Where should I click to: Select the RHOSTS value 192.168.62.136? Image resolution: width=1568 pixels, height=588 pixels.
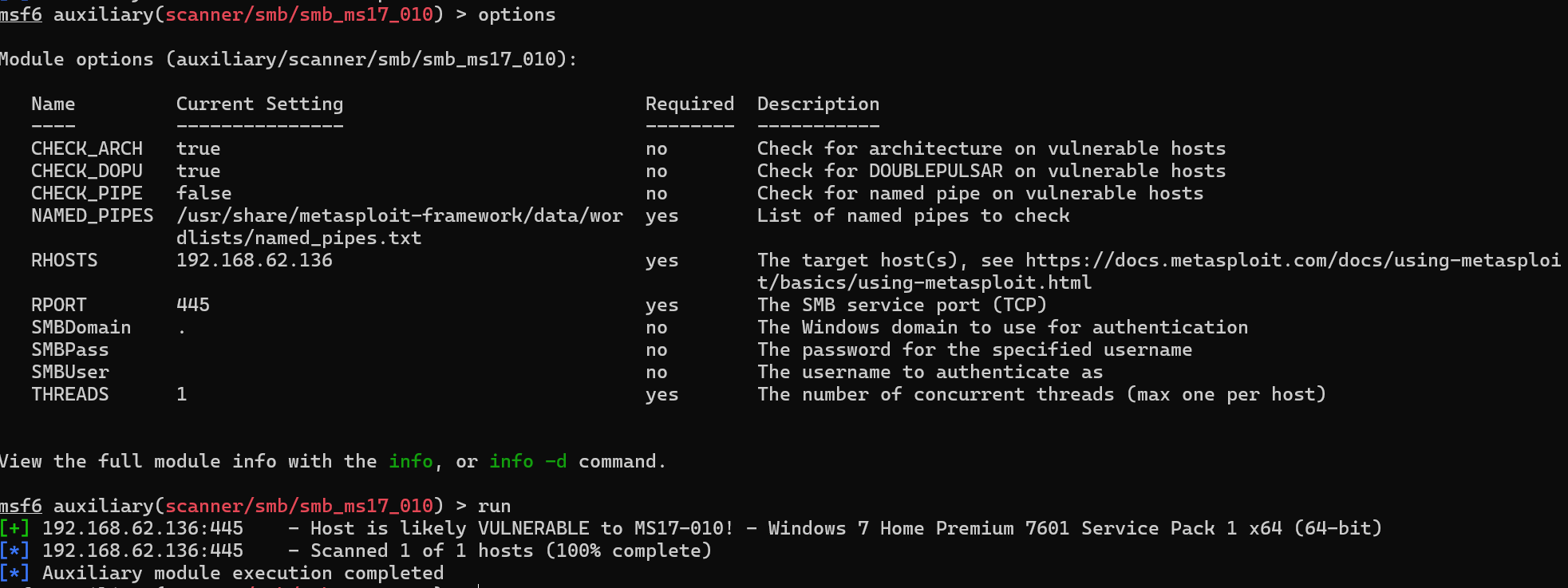pos(254,260)
